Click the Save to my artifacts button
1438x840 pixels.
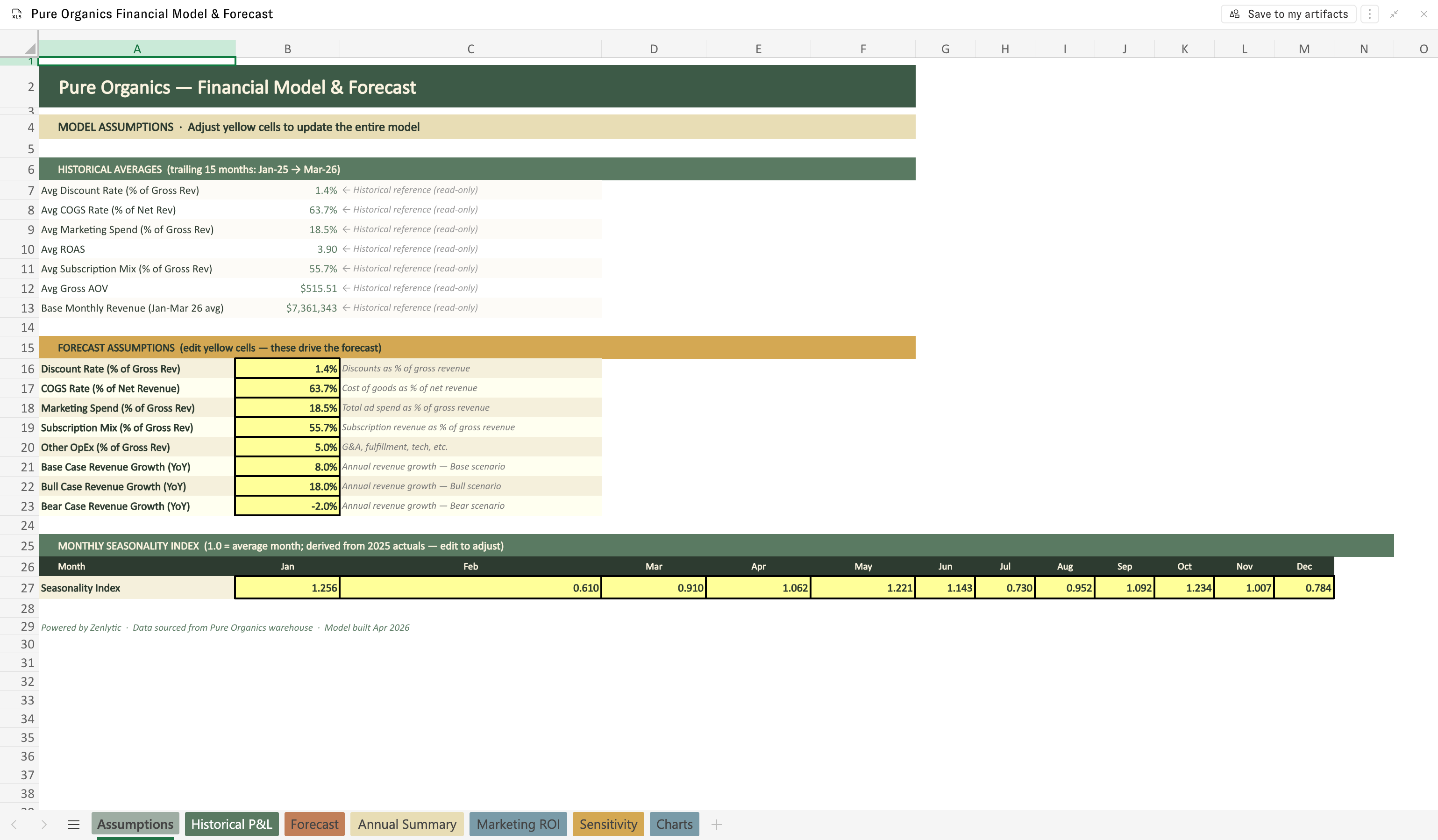(1288, 14)
